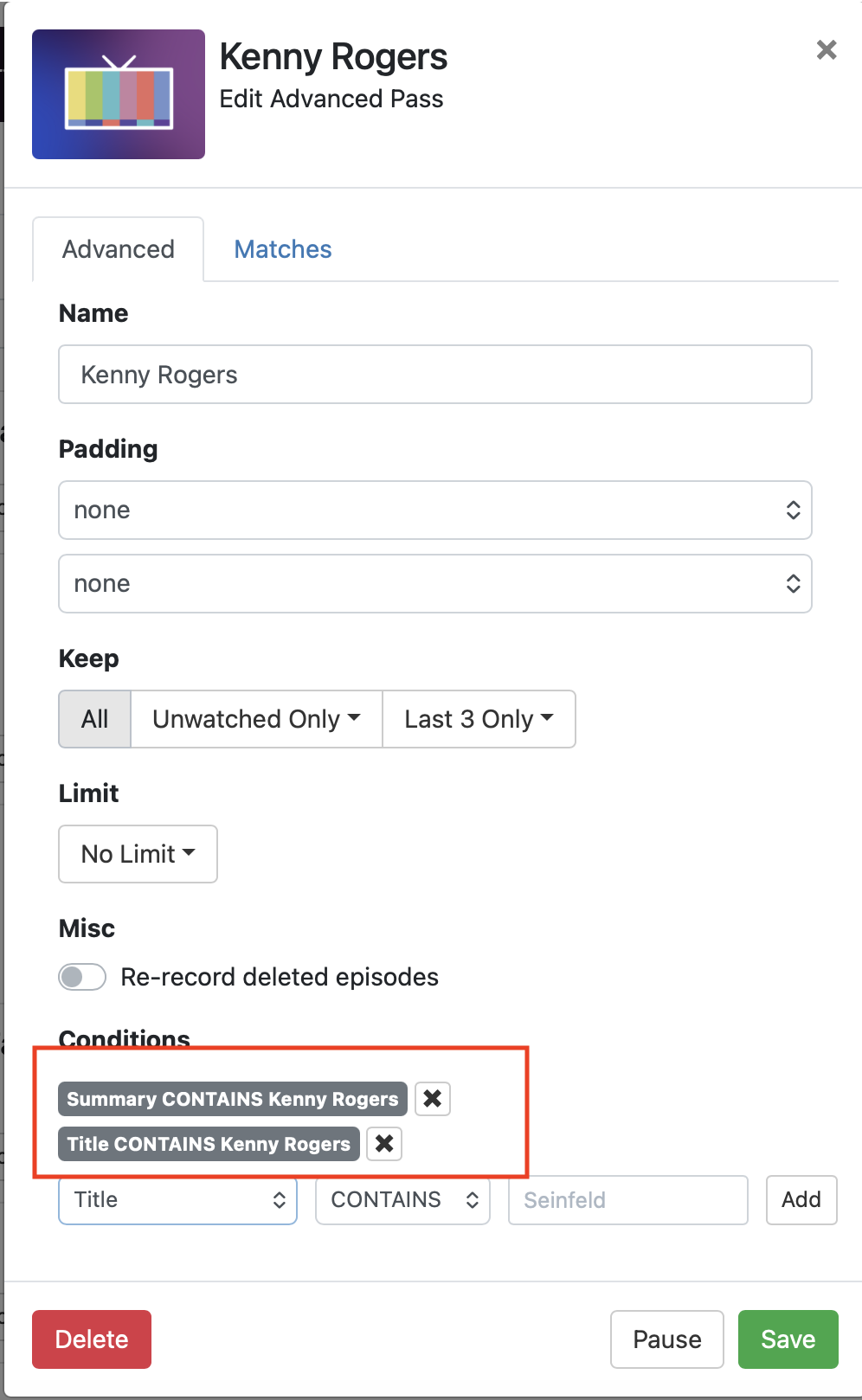Open the Last 3 Only dropdown
The width and height of the screenshot is (862, 1400).
point(479,719)
